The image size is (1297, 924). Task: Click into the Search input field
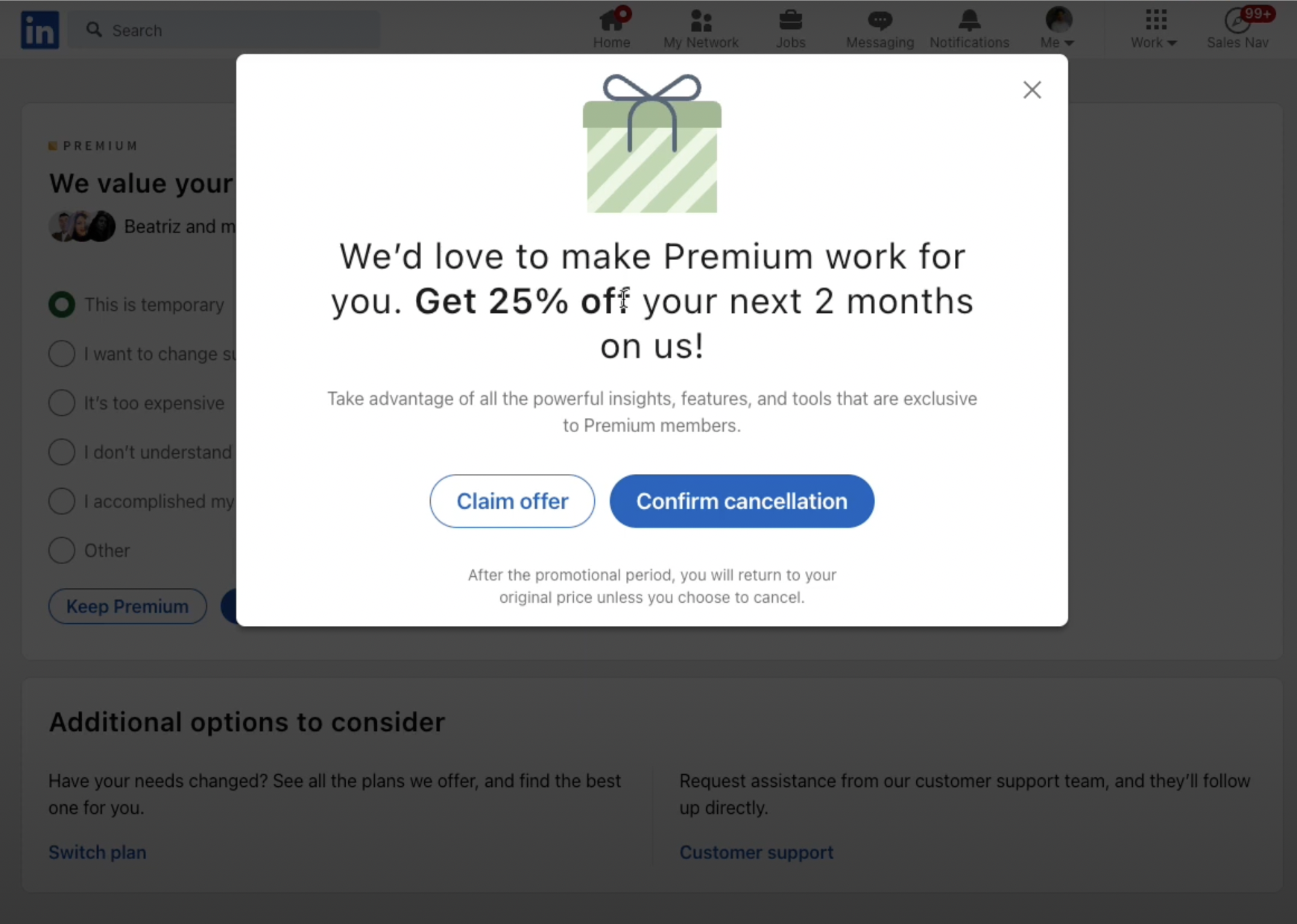224,30
